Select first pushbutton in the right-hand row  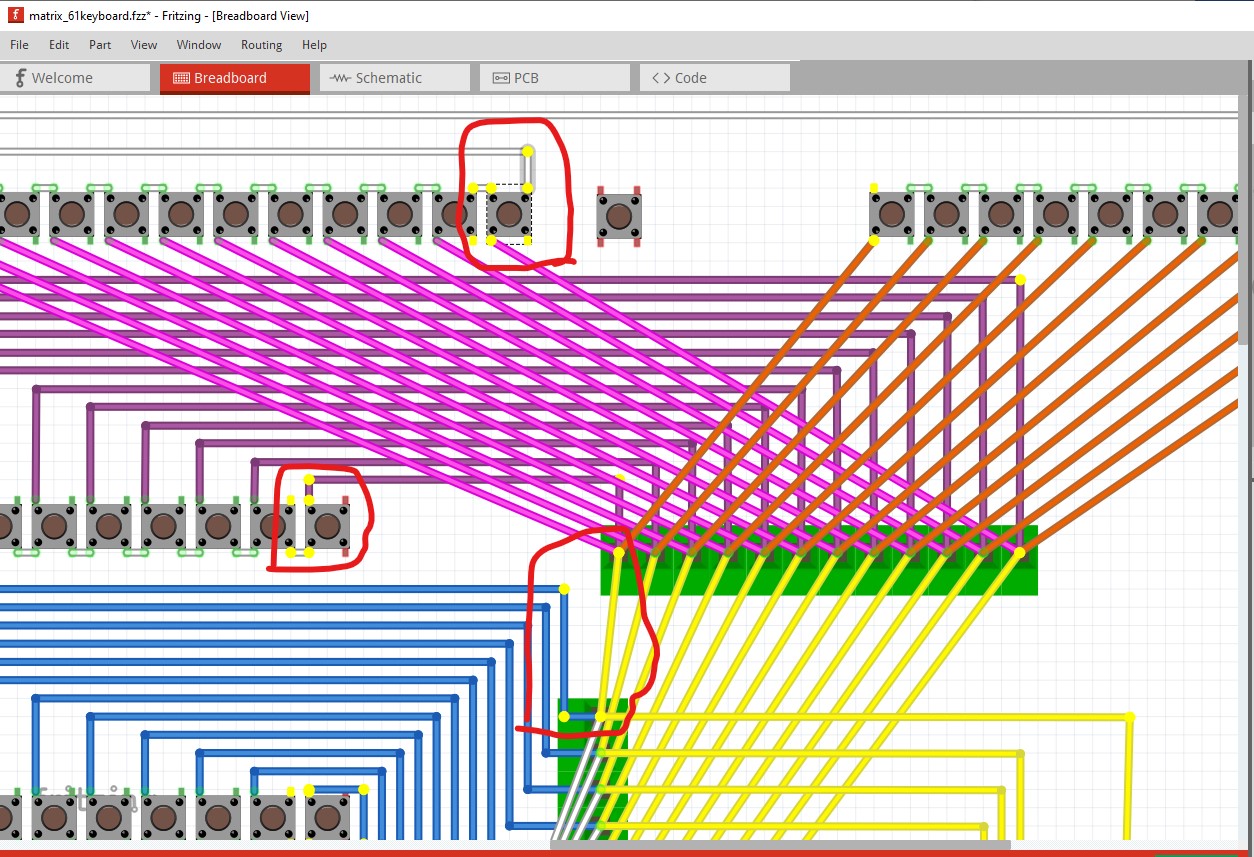coord(892,213)
